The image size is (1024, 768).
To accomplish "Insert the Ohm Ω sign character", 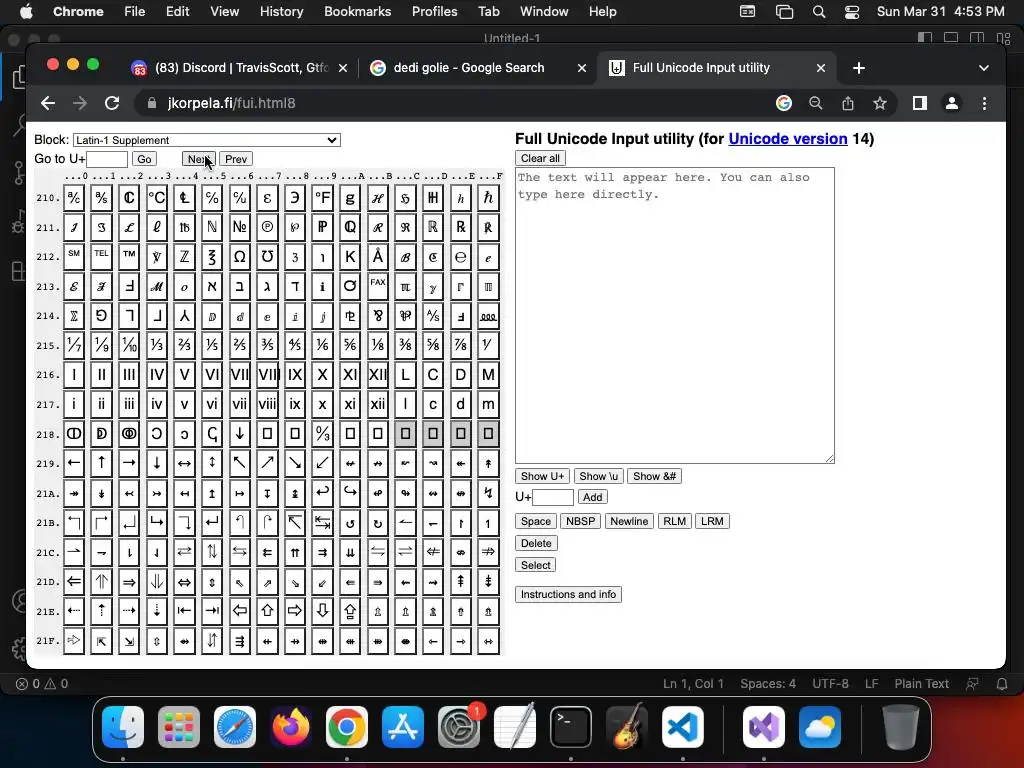I will [240, 257].
